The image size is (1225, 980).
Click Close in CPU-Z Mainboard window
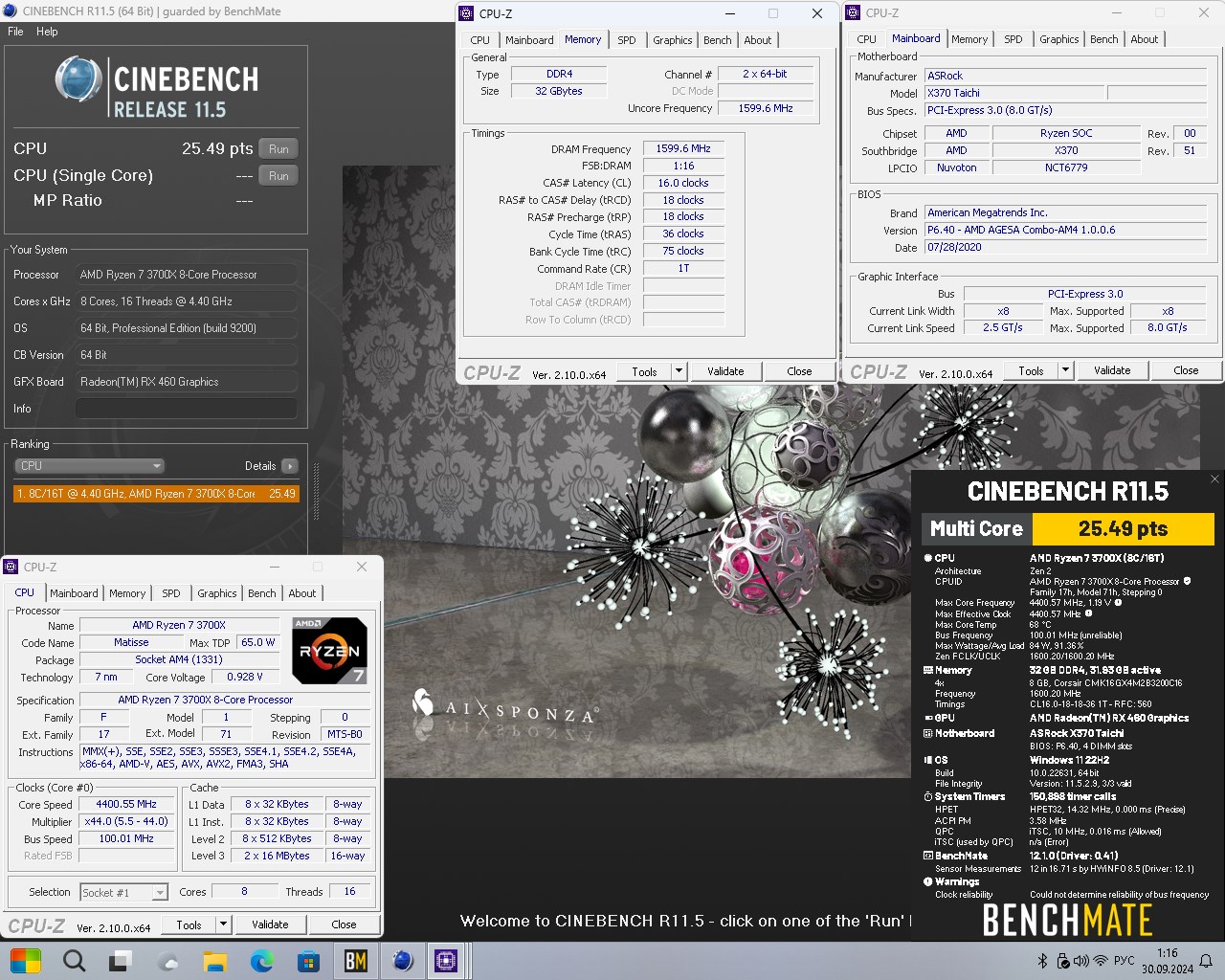click(1186, 370)
